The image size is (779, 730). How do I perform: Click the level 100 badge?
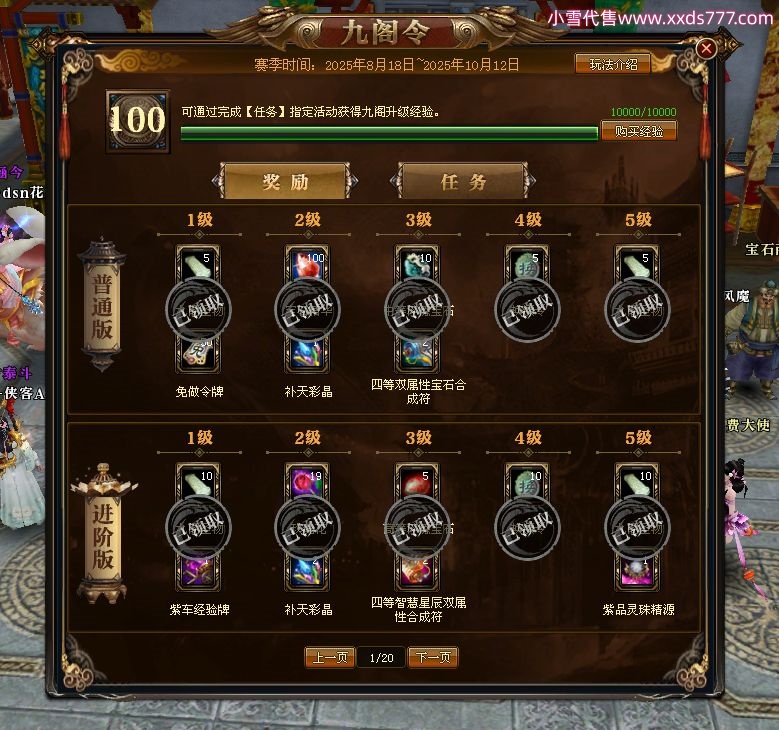[x=138, y=121]
